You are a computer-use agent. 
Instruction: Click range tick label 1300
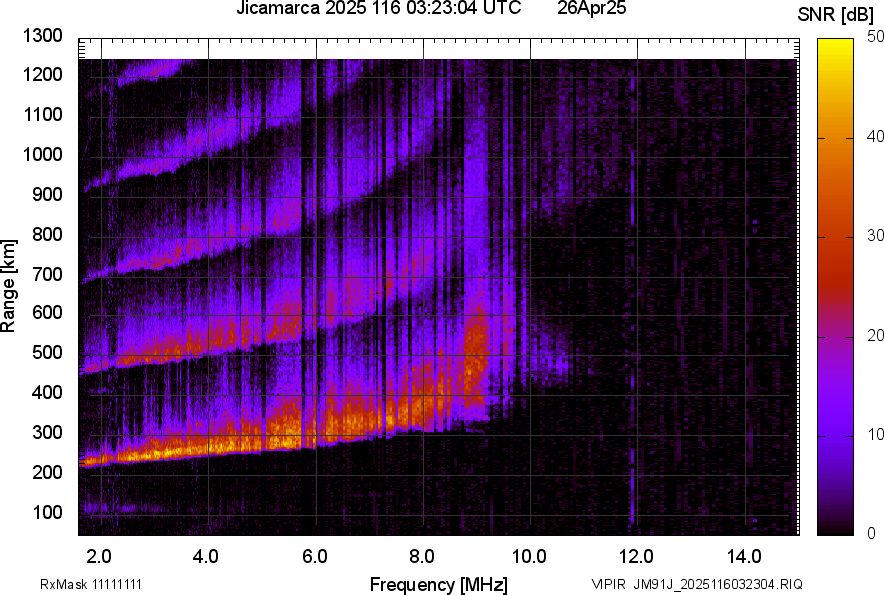(42, 36)
